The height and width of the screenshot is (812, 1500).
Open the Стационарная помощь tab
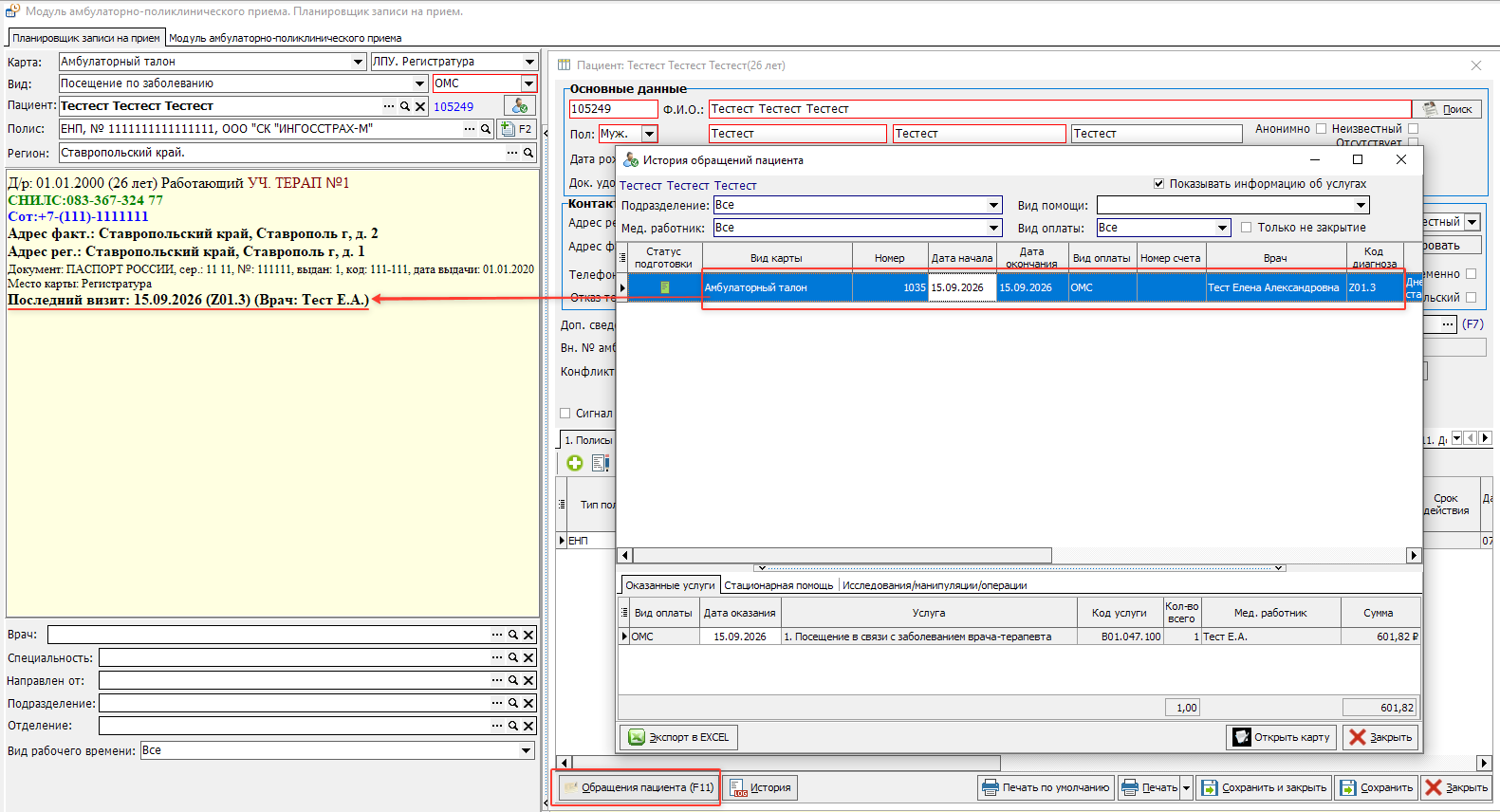point(779,585)
